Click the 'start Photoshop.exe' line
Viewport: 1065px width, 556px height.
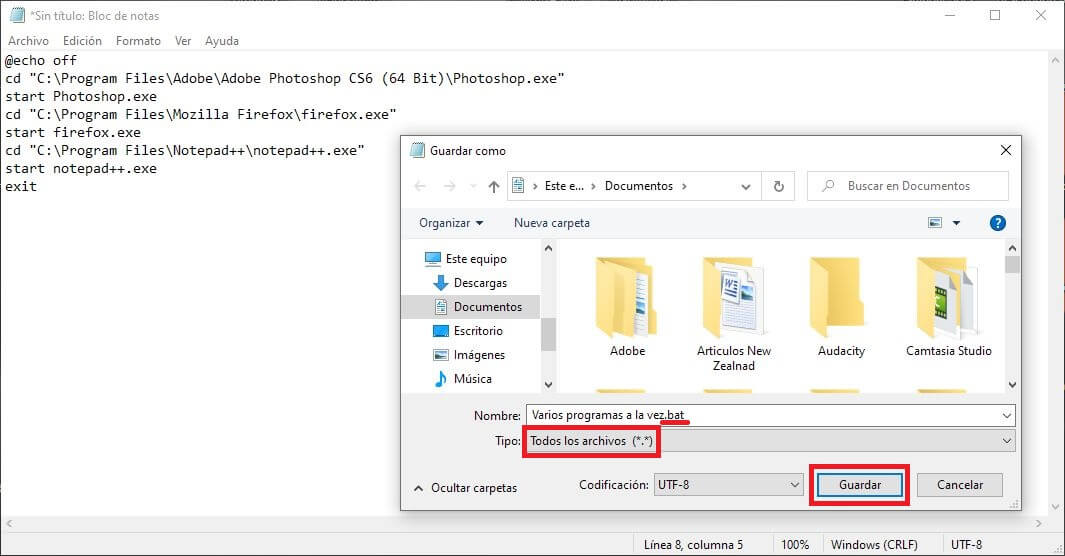[x=81, y=96]
